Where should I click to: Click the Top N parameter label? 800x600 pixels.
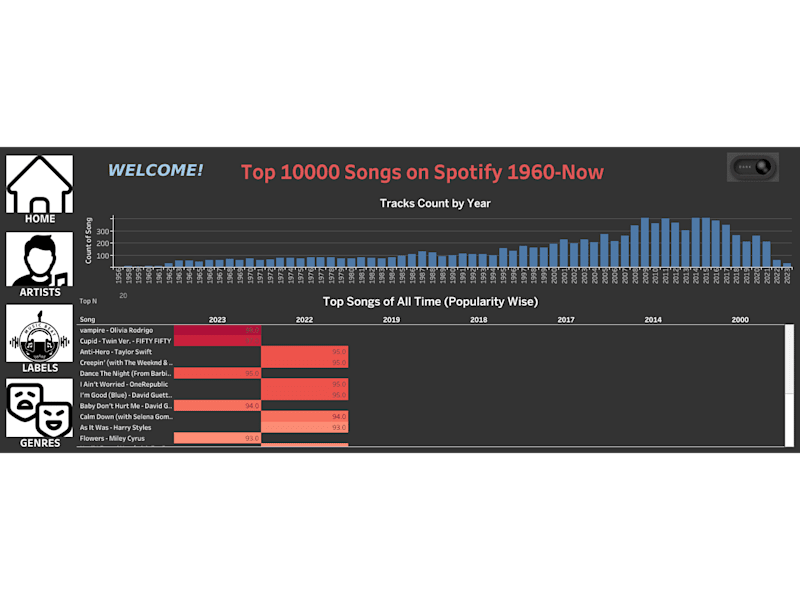pyautogui.click(x=88, y=301)
